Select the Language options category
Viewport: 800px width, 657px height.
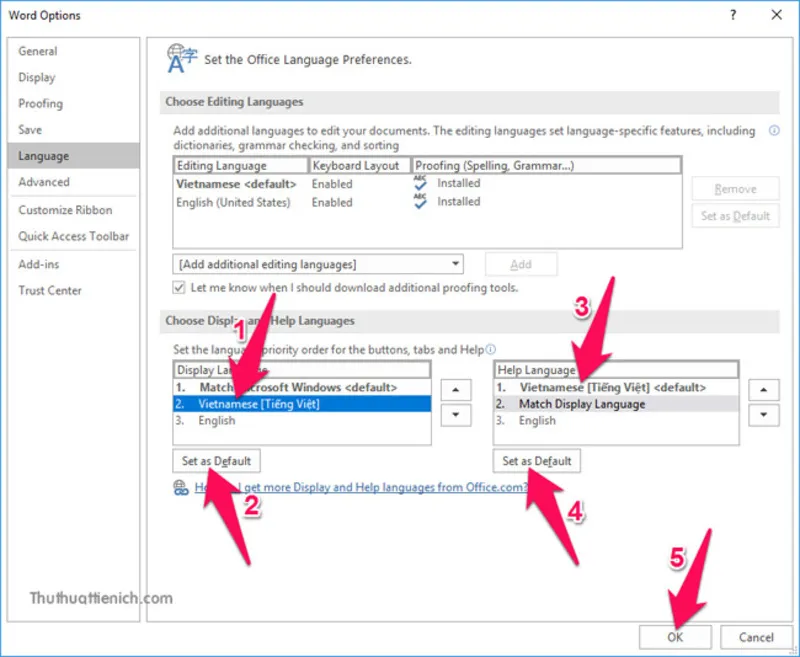pyautogui.click(x=73, y=156)
